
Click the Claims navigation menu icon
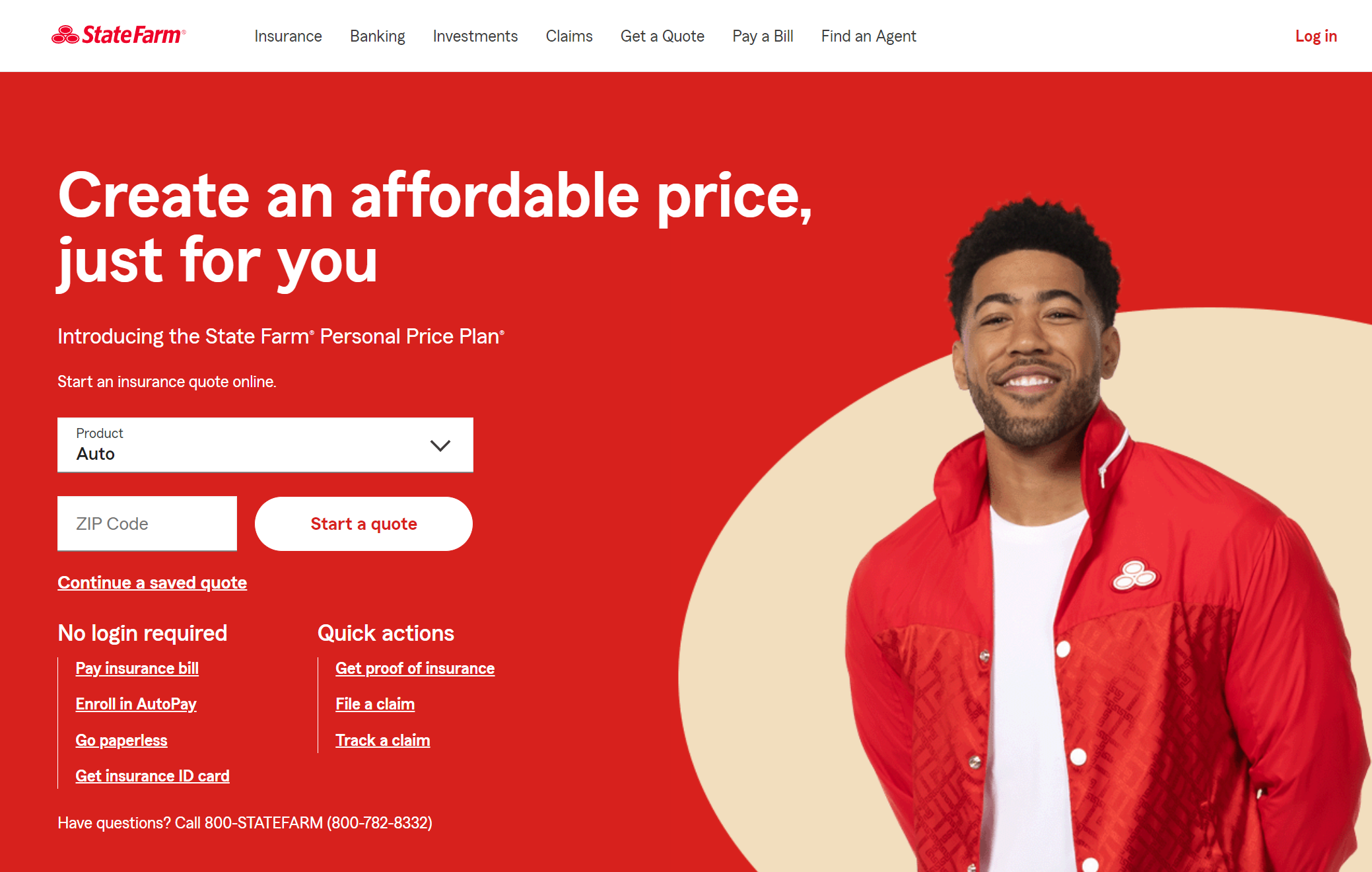(x=567, y=36)
